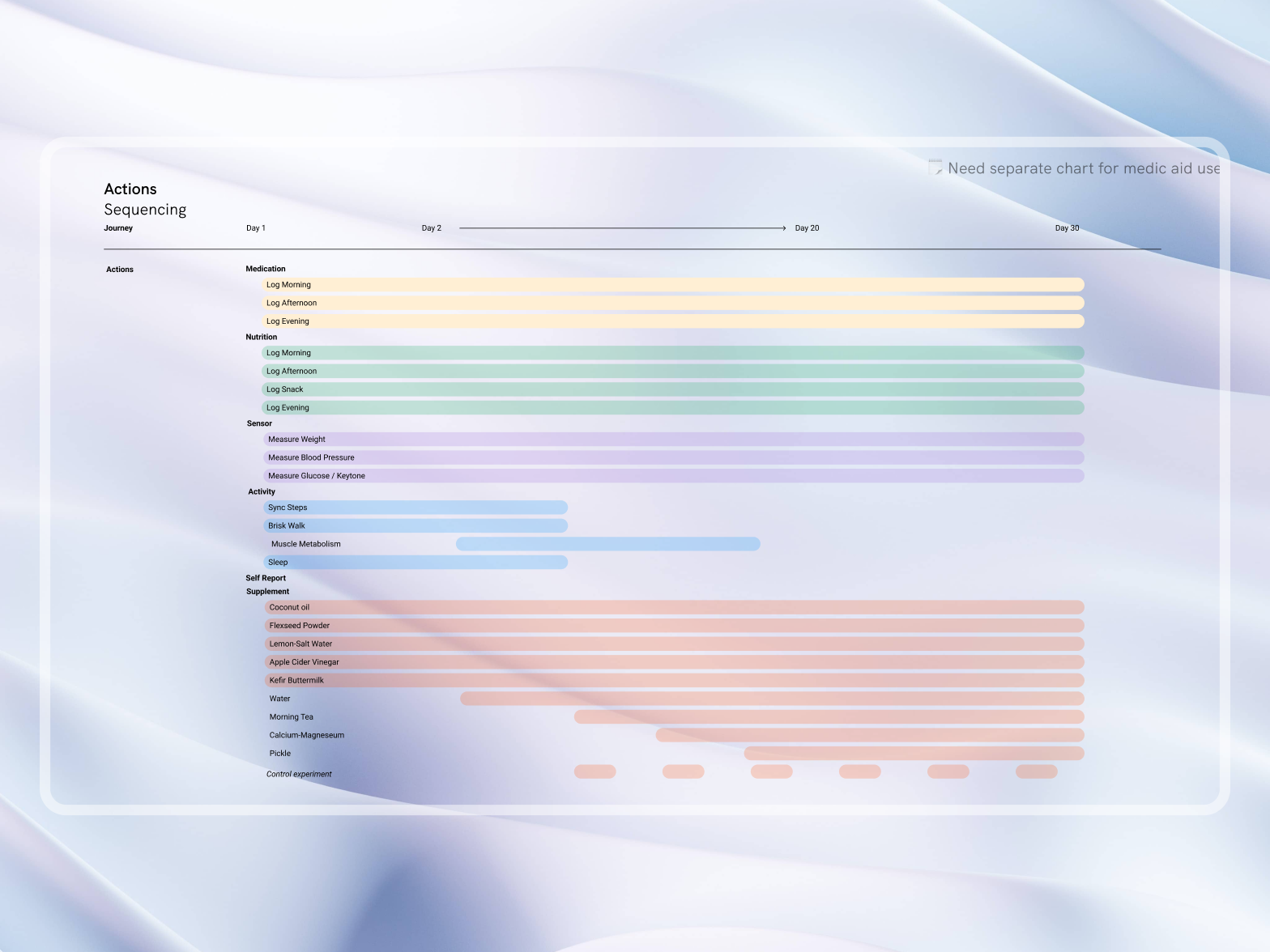Screen dimensions: 1270x952
Task: Jump to the Day 20 marker
Action: [807, 228]
